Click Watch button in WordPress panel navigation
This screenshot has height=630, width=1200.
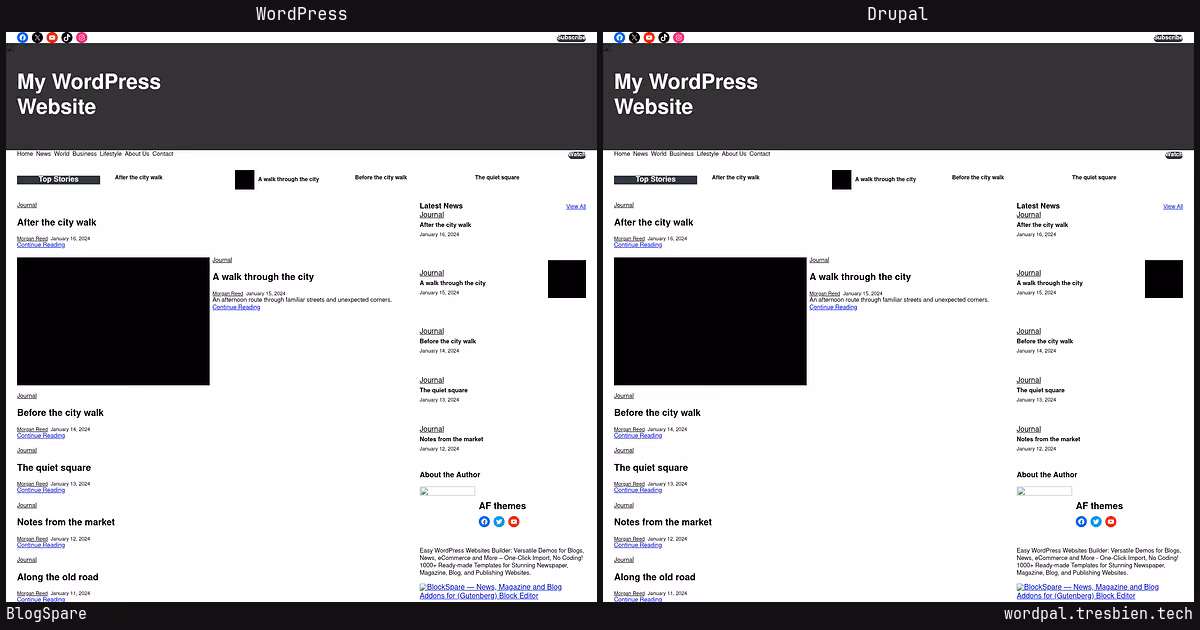(577, 155)
